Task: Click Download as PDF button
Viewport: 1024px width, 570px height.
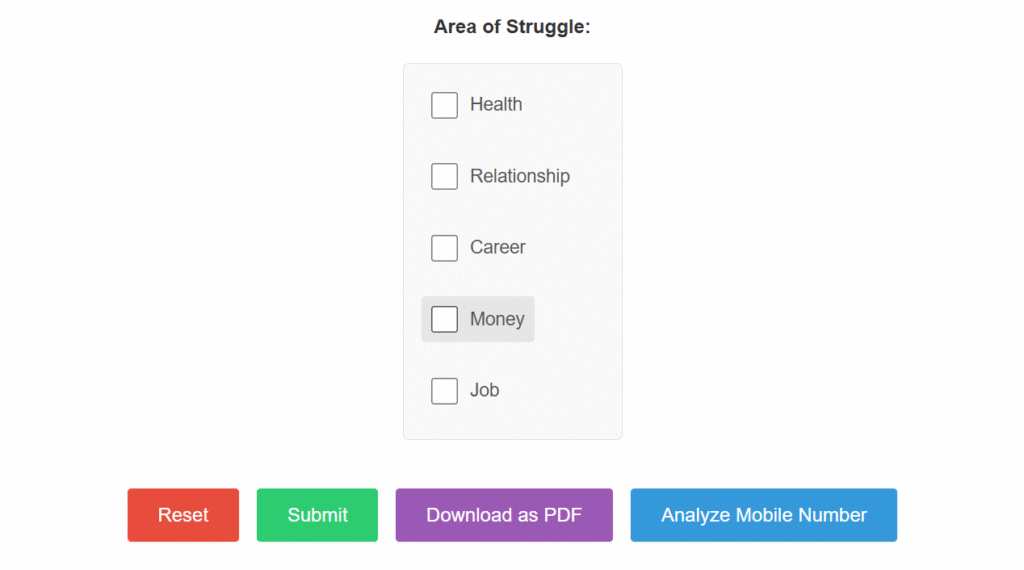Action: tap(504, 515)
